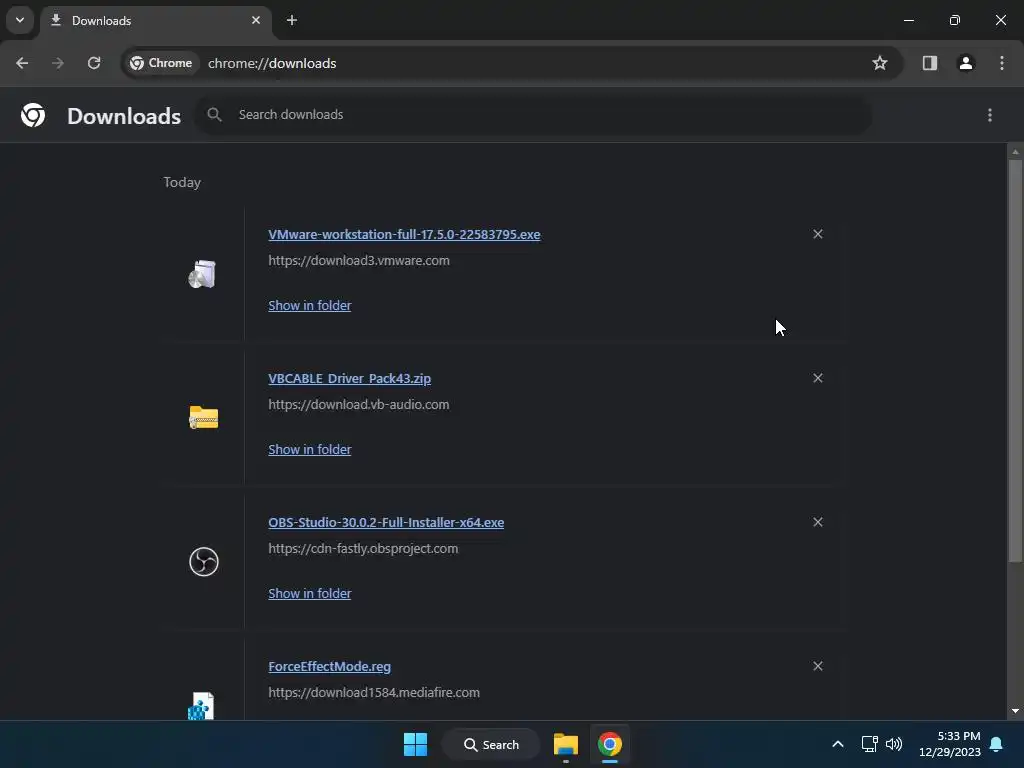The width and height of the screenshot is (1024, 768).
Task: Open a new browser tab
Action: (x=292, y=20)
